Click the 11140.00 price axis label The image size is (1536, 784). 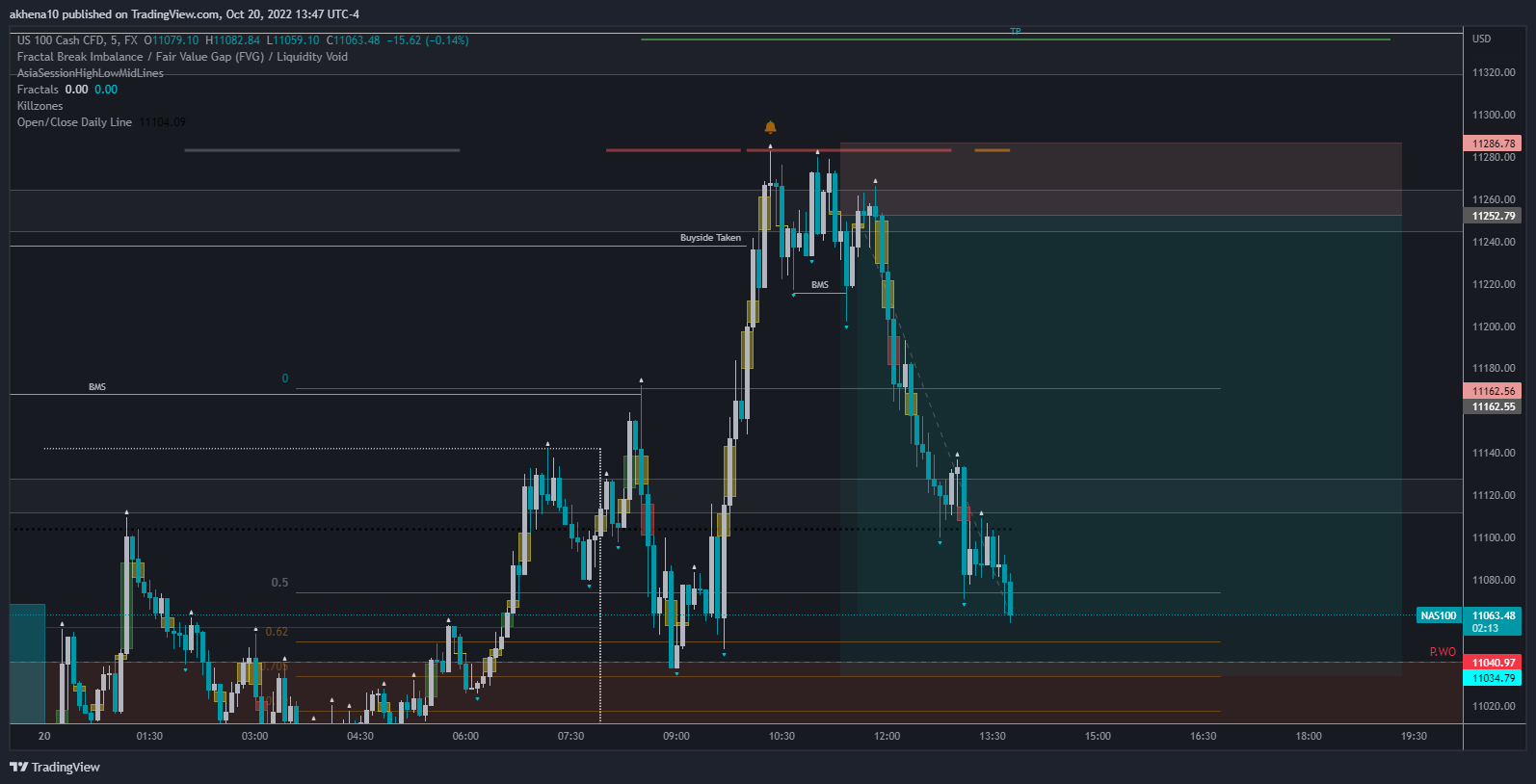point(1494,454)
